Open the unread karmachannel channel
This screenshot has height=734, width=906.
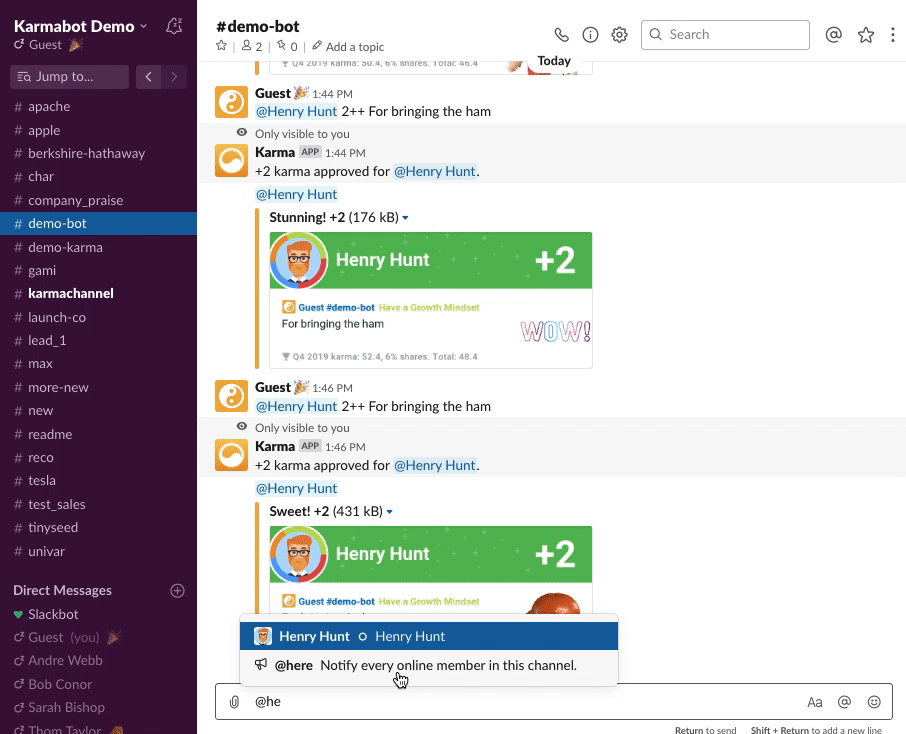click(x=98, y=294)
